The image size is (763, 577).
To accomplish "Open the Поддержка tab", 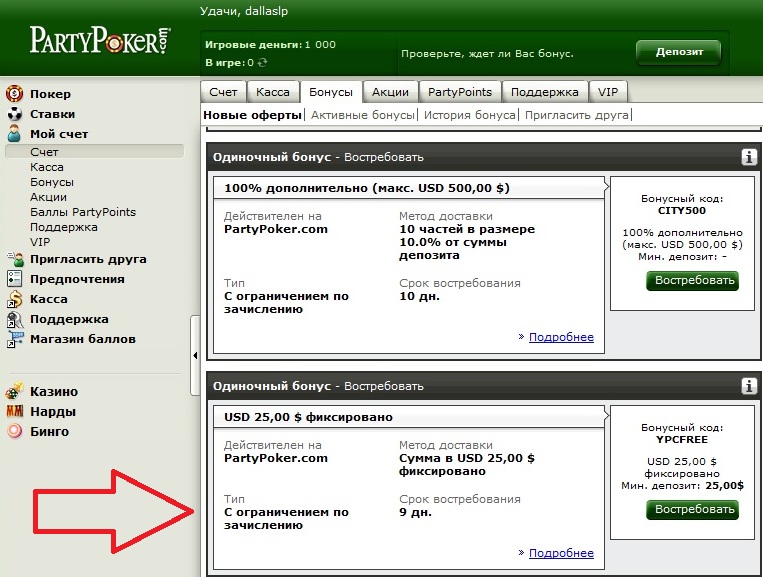I will point(545,92).
